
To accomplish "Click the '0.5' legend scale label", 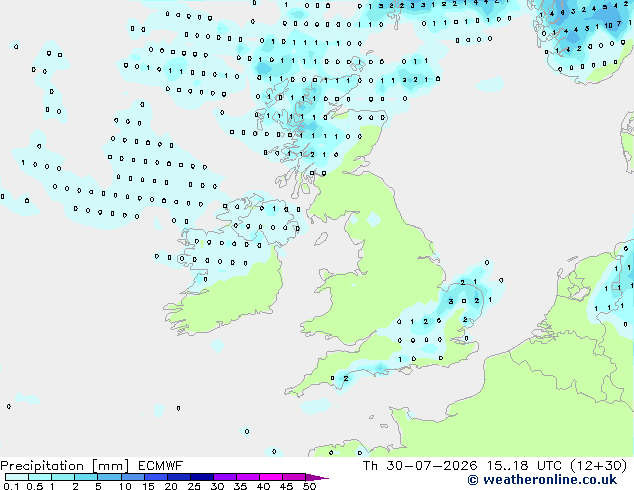I will pyautogui.click(x=34, y=486).
